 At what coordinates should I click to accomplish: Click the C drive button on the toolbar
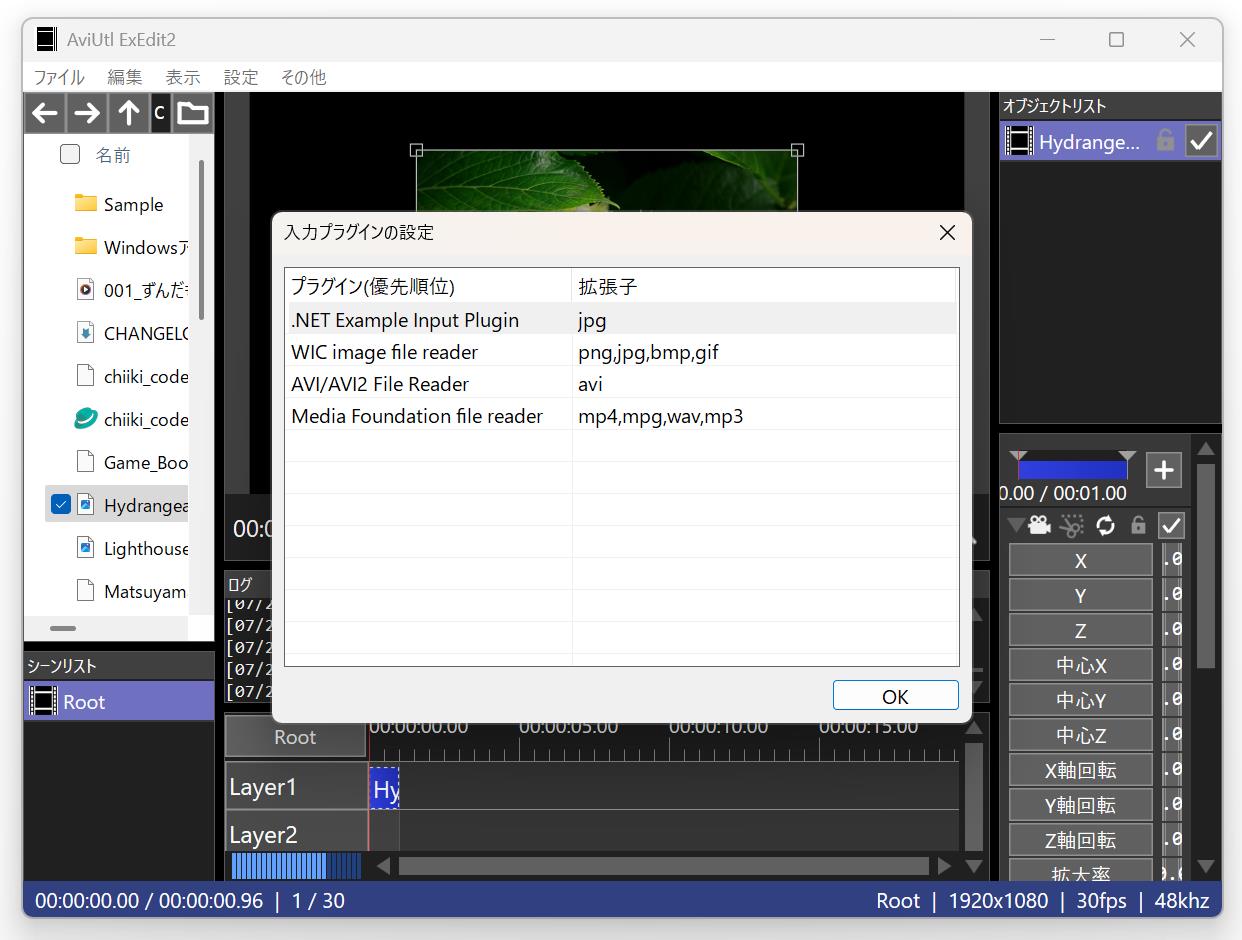pos(159,113)
